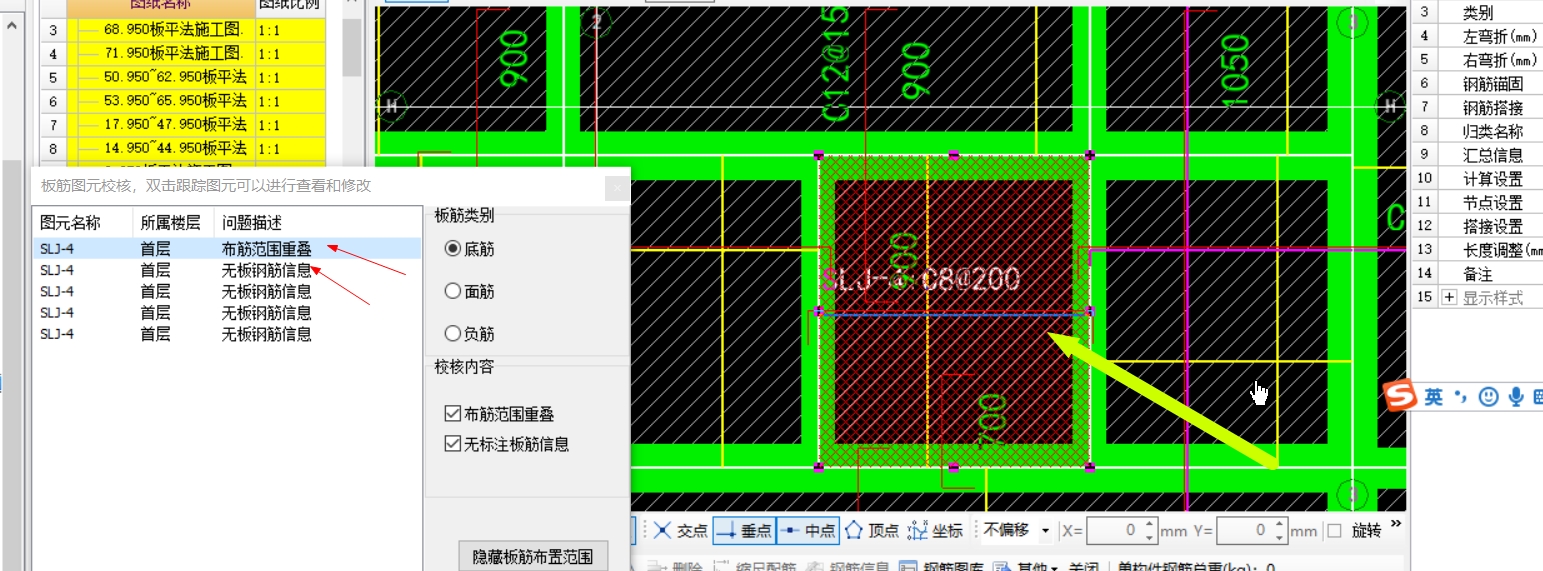
Task: Uncheck the 无标注板筋信息 checkbox
Action: point(452,444)
